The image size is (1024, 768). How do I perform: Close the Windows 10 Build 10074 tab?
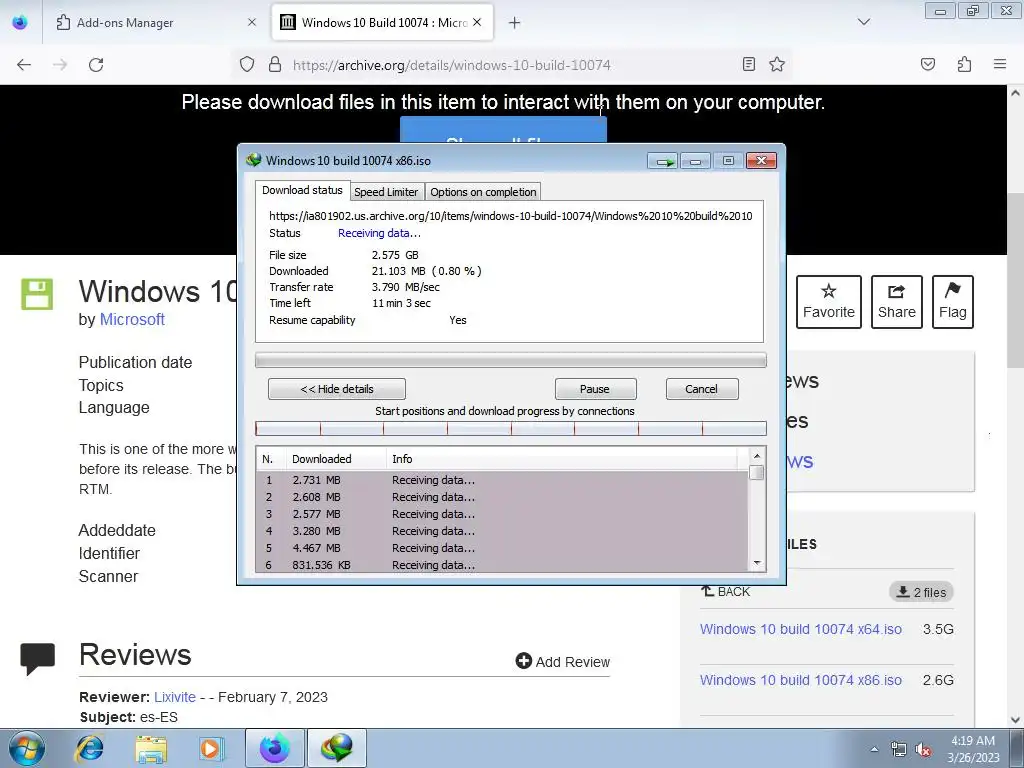tap(477, 22)
